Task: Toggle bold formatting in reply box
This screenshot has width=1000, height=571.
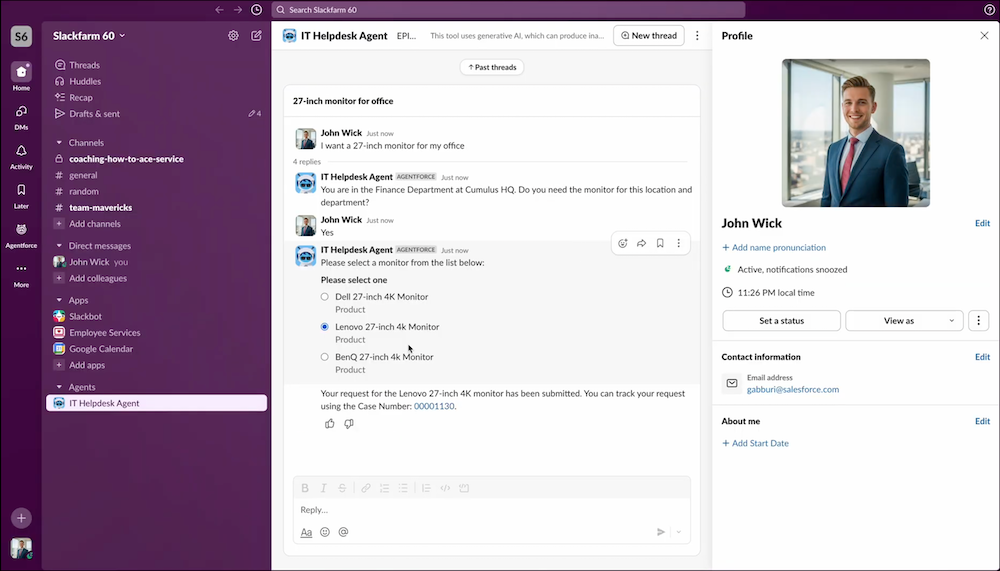Action: click(x=305, y=488)
